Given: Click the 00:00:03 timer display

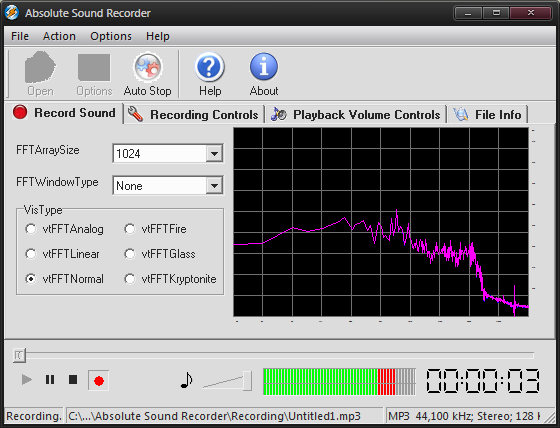Looking at the screenshot, I should coord(483,381).
